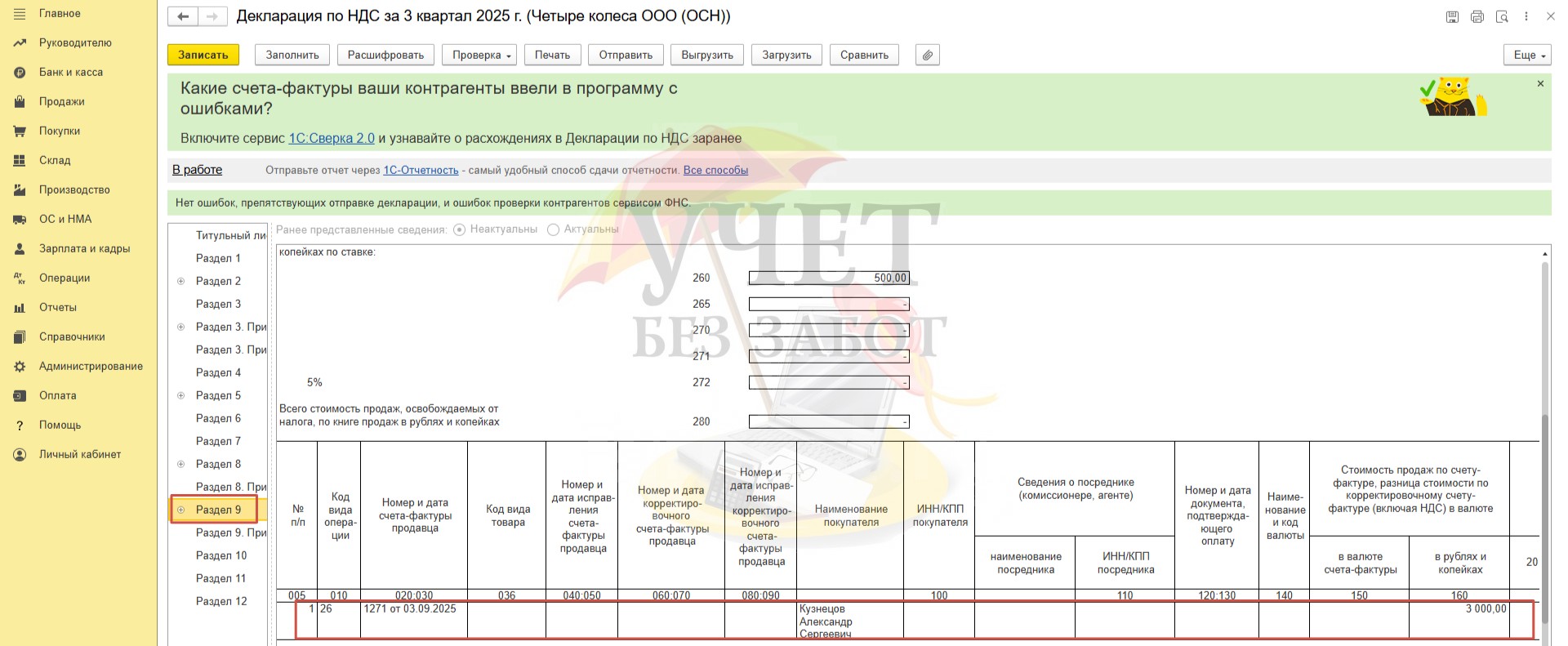Select Раздел 7 in the section tree
Image resolution: width=1568 pixels, height=646 pixels.
[218, 441]
